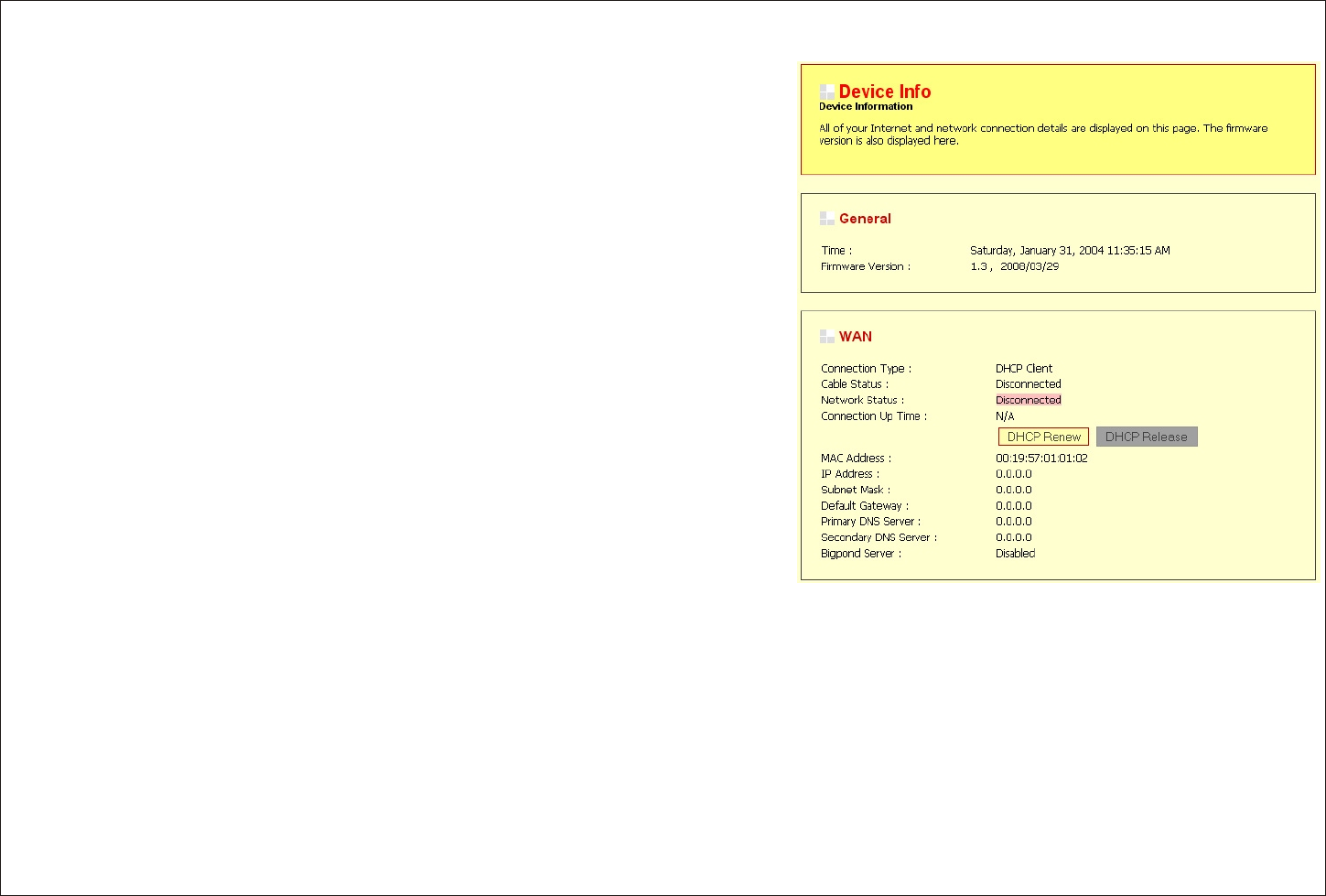The image size is (1326, 896).
Task: Click the Default Gateway label
Action: pos(865,506)
